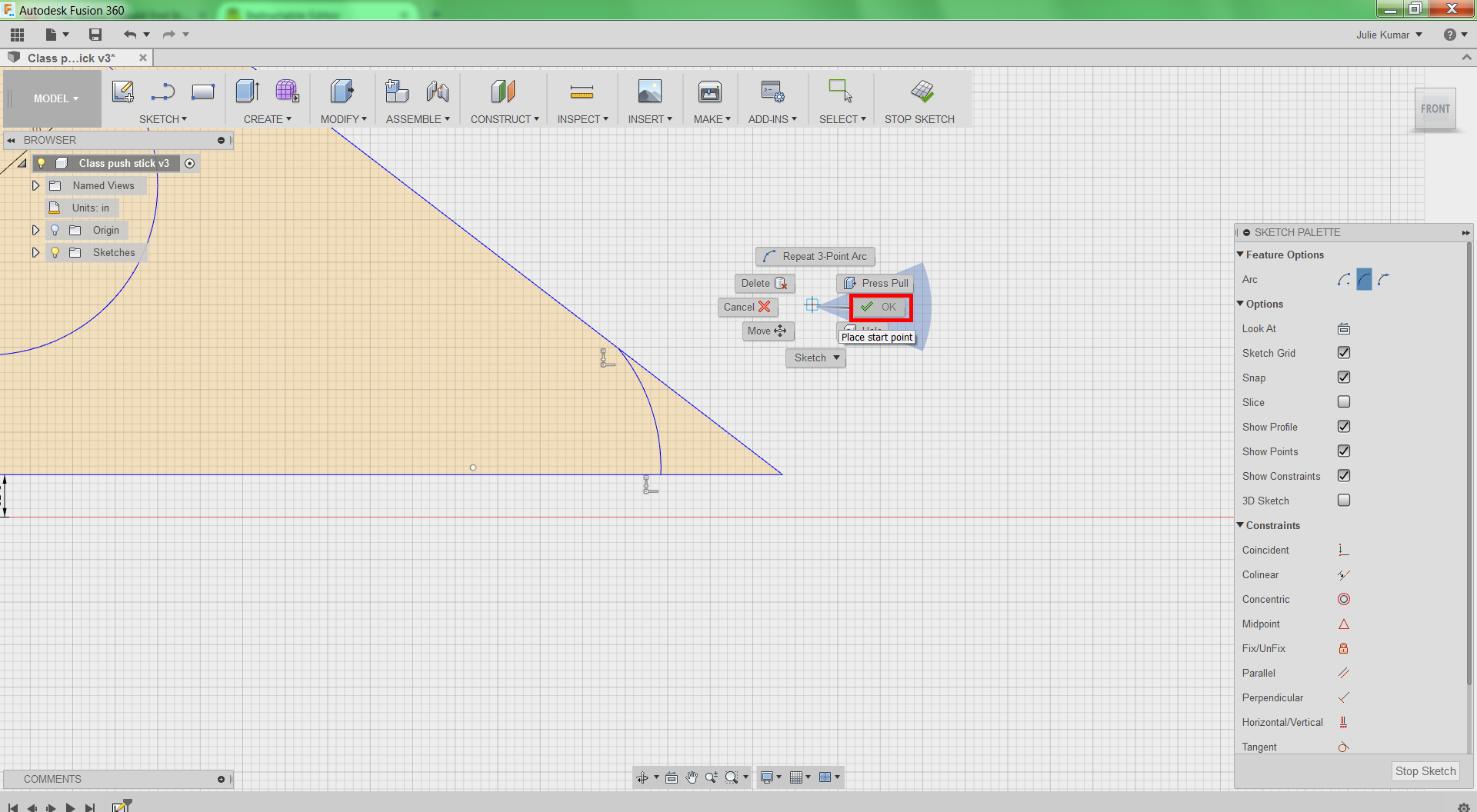Choose Delete from the marking menu
Screen dimensions: 1477x812
(x=763, y=284)
